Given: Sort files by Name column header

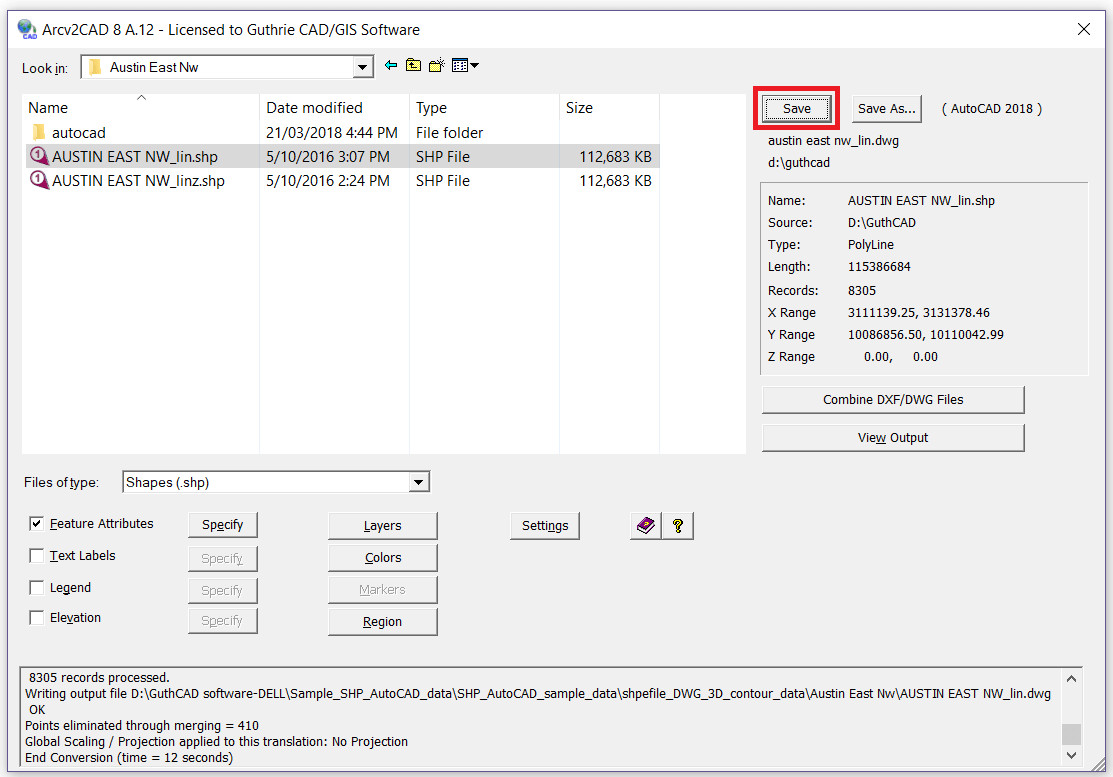Looking at the screenshot, I should point(141,108).
